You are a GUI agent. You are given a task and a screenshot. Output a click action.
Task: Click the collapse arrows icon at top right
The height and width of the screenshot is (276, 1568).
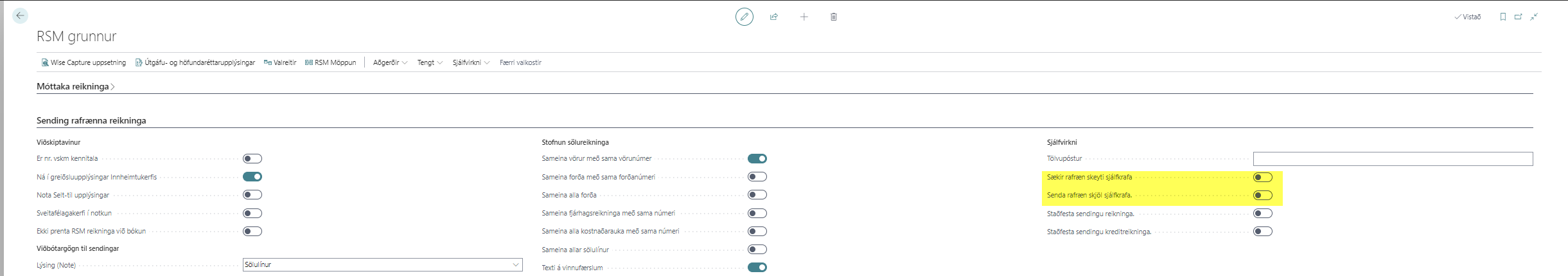1534,17
